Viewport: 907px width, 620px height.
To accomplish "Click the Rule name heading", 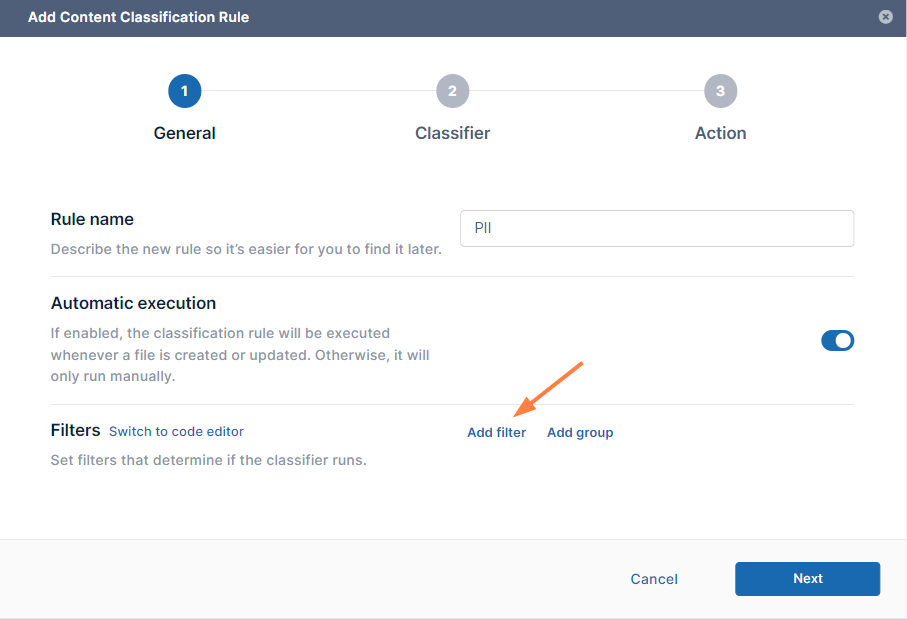I will point(92,219).
